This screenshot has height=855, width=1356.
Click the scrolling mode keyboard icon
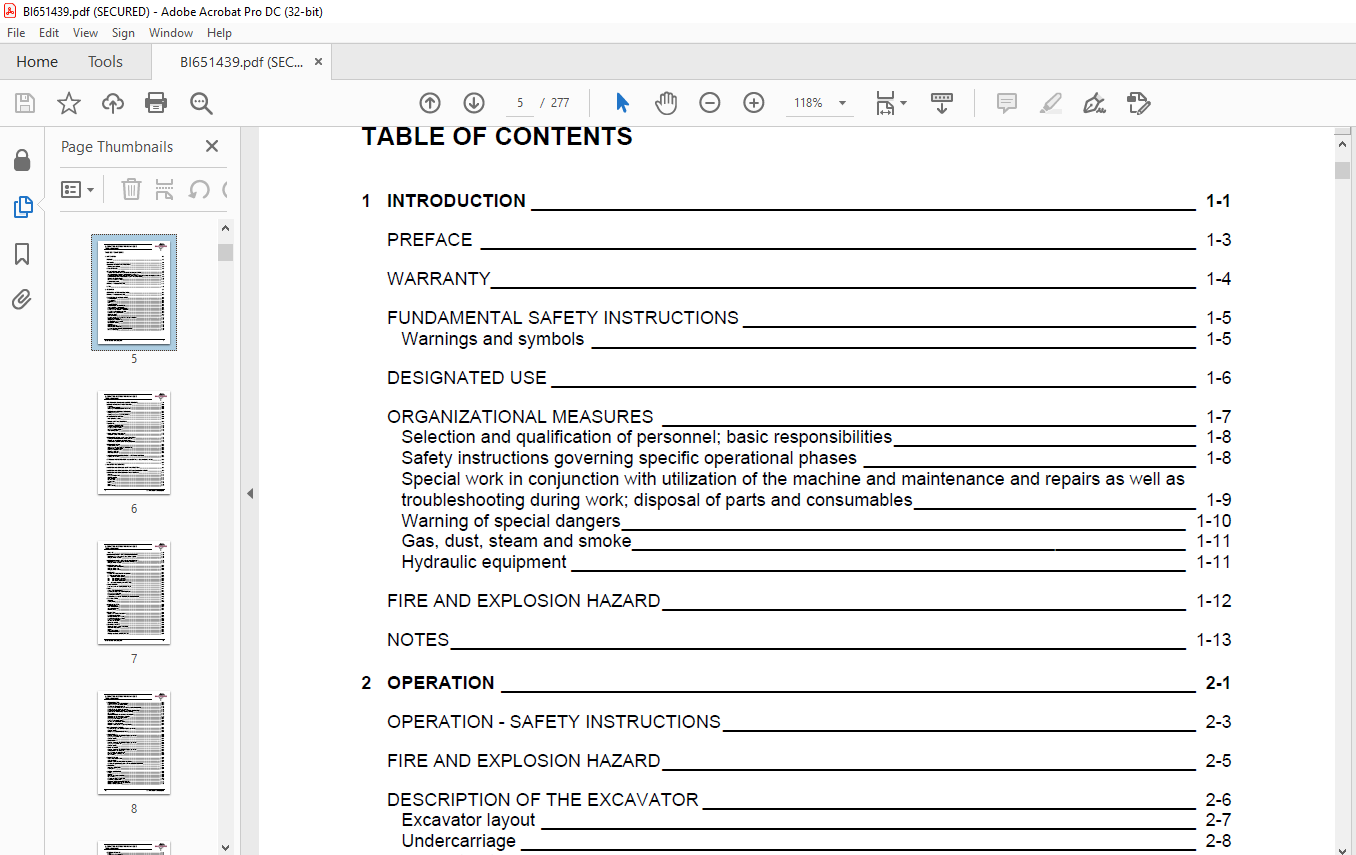(942, 103)
